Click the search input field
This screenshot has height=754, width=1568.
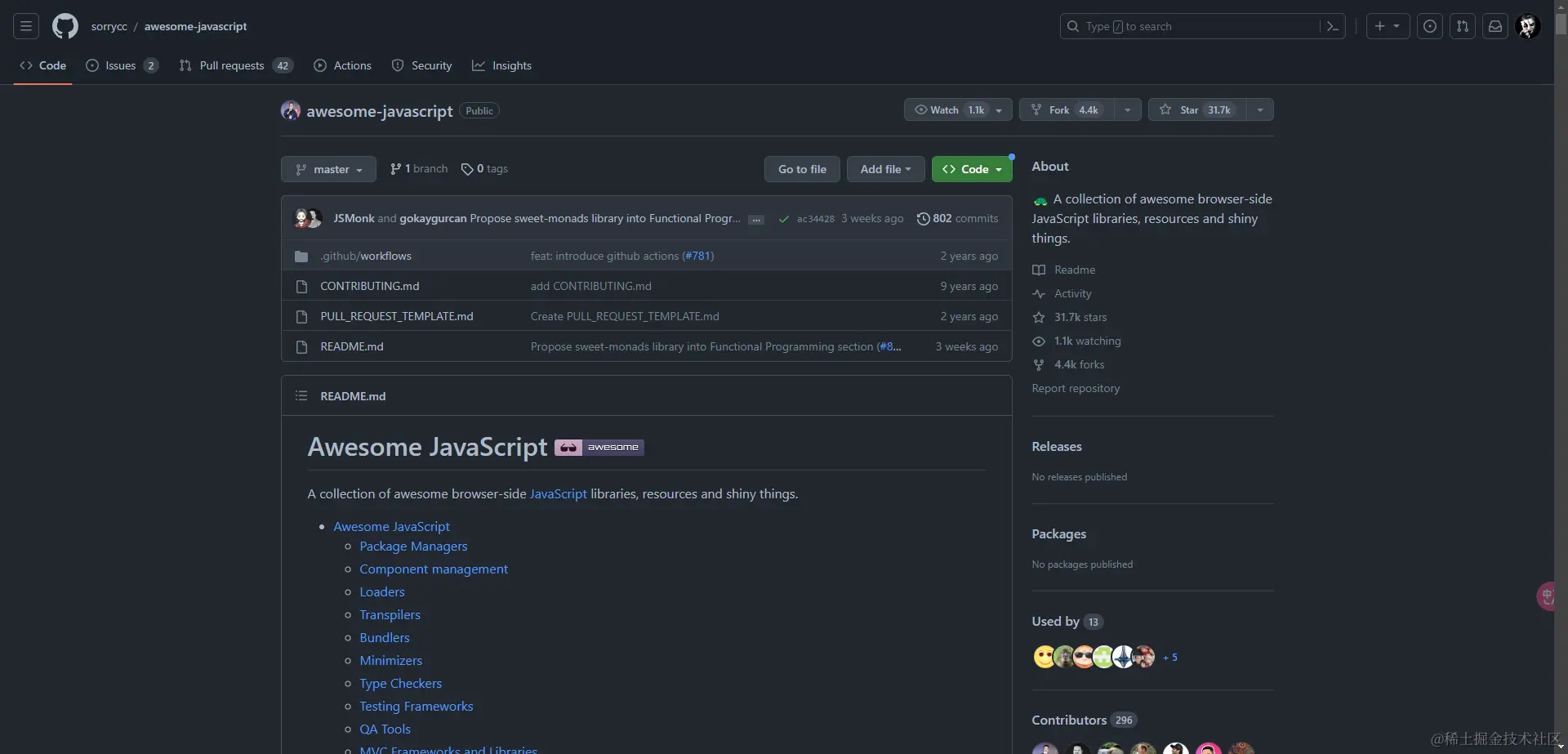(1202, 26)
